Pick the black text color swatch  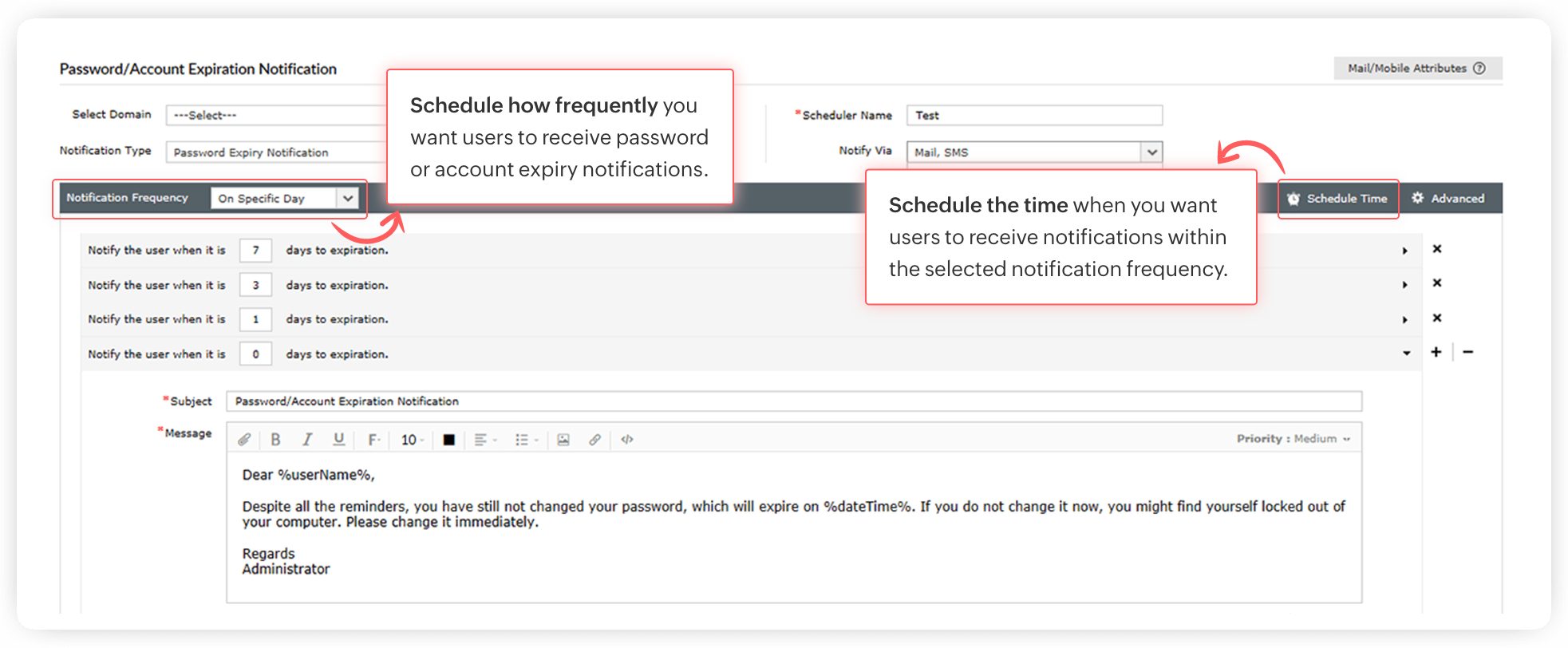(449, 440)
